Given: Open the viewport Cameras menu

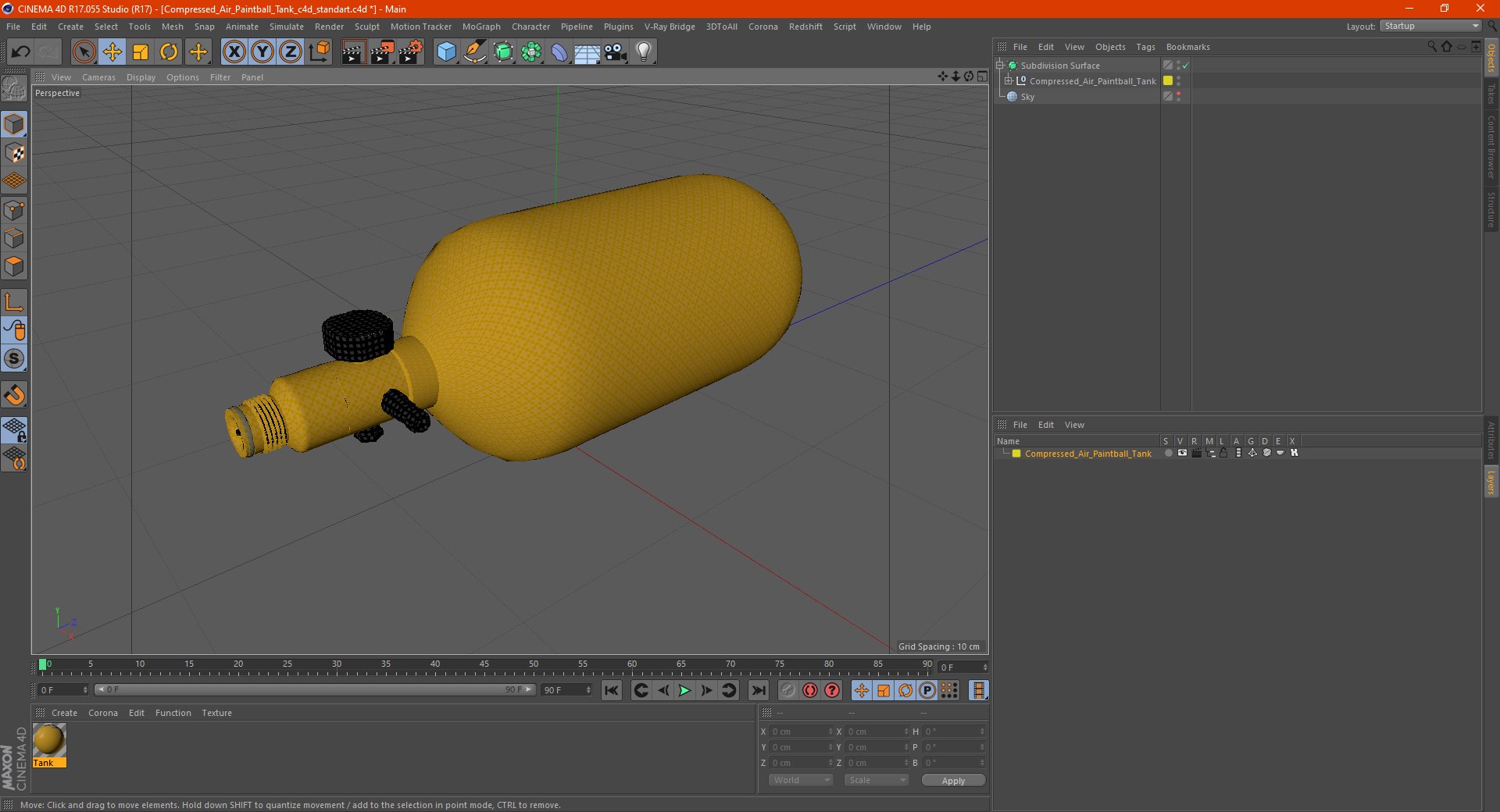Looking at the screenshot, I should click(98, 77).
